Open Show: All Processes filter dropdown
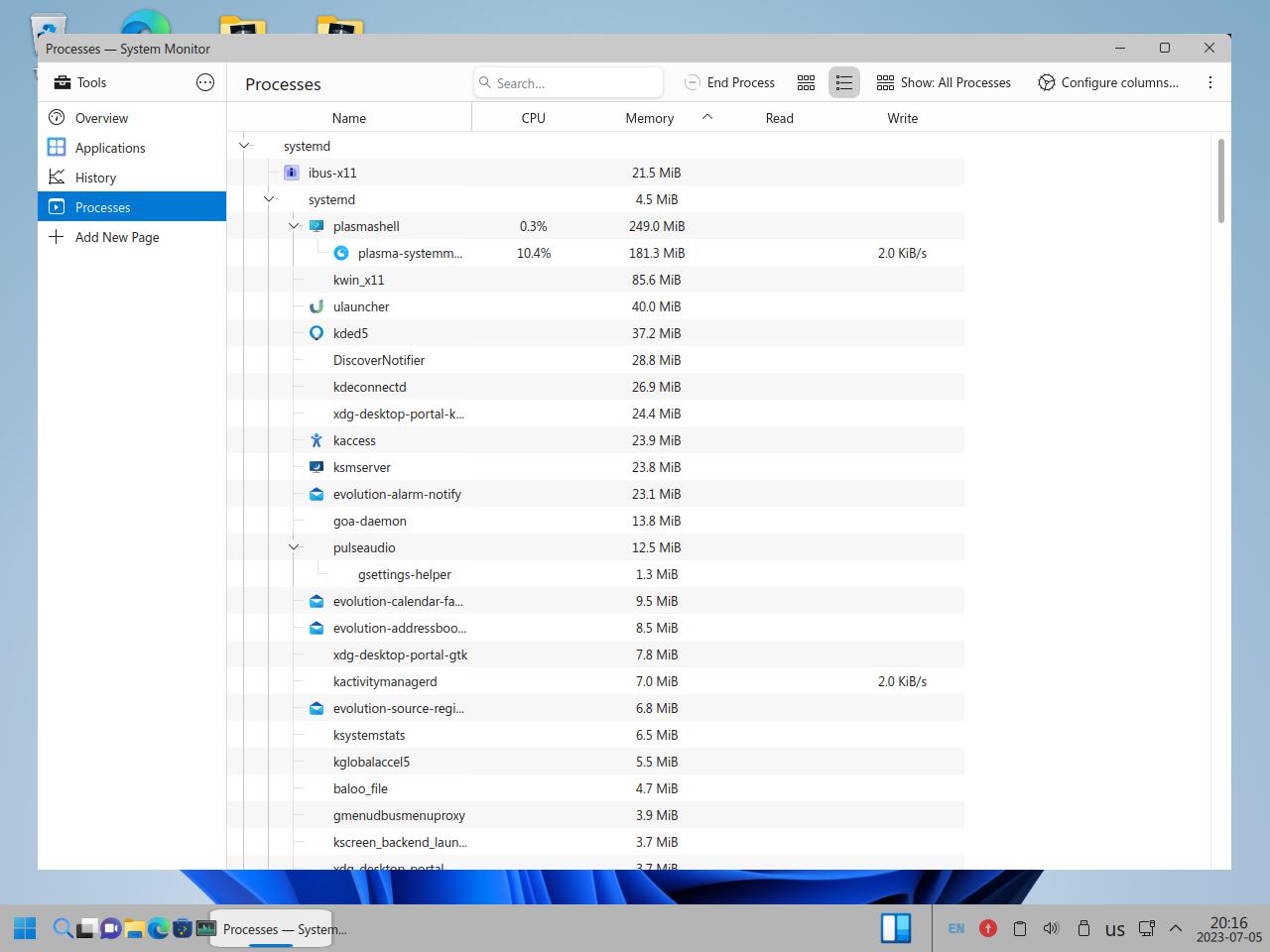The height and width of the screenshot is (952, 1270). pyautogui.click(x=944, y=83)
